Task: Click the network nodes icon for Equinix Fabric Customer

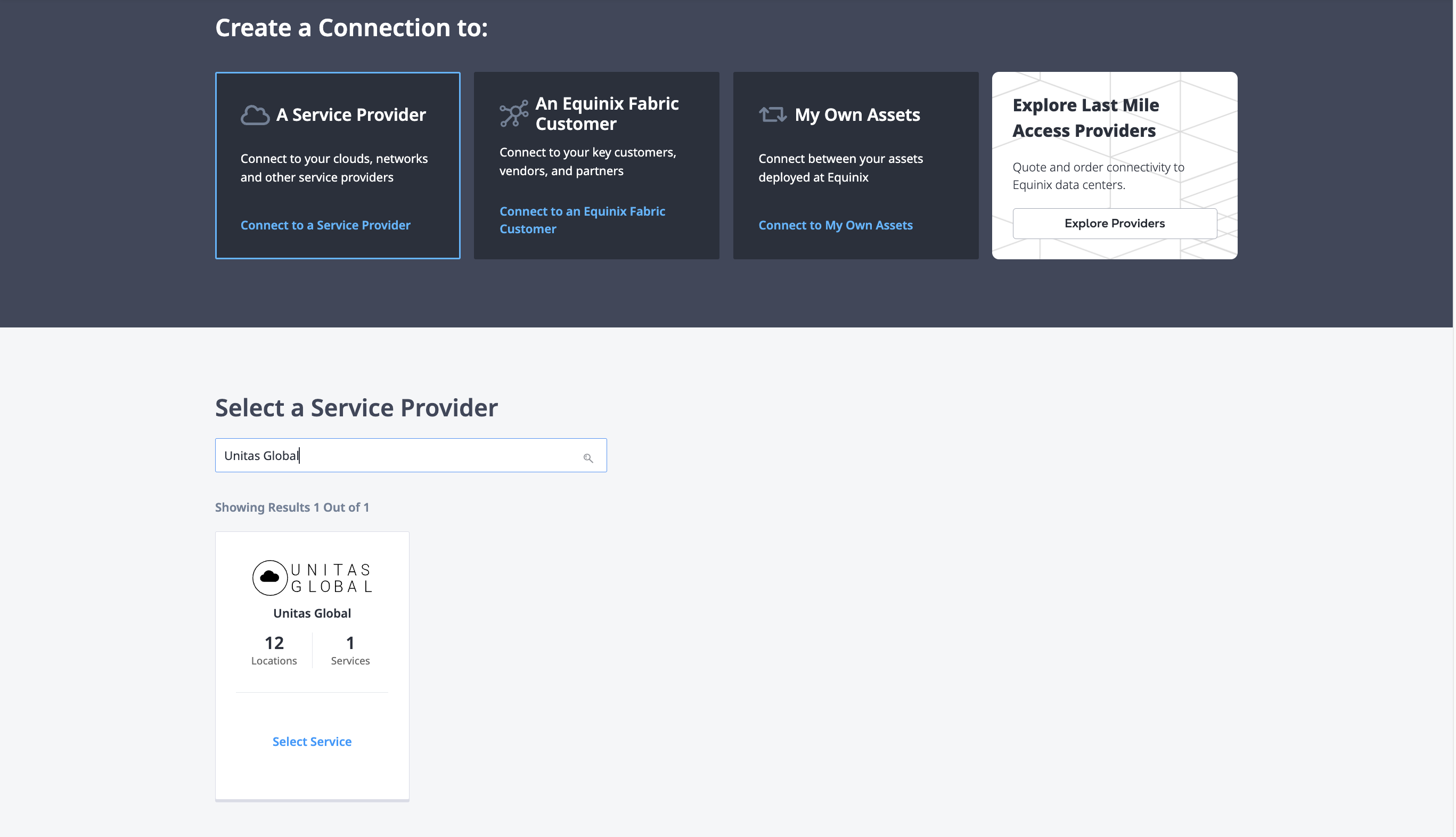Action: 513,113
